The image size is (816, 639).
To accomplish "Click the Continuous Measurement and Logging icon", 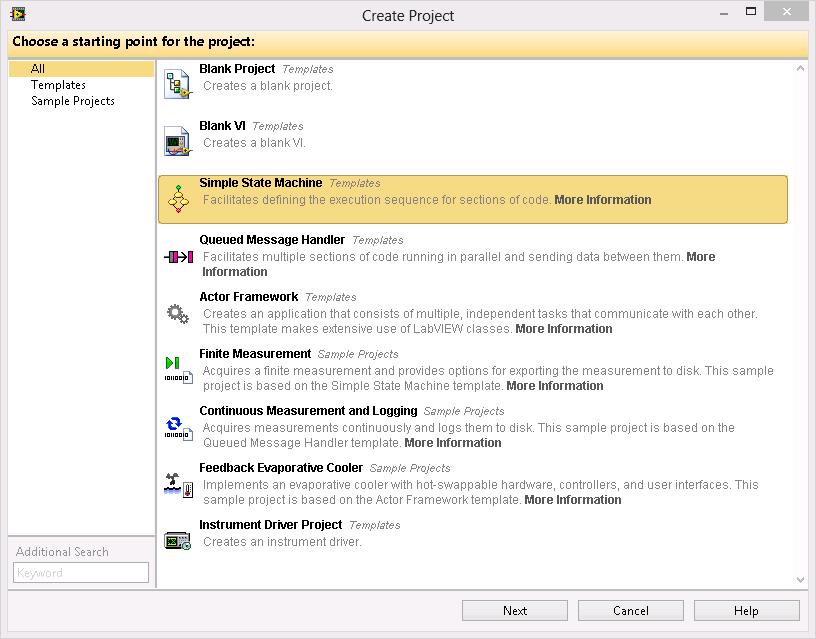I will (178, 428).
